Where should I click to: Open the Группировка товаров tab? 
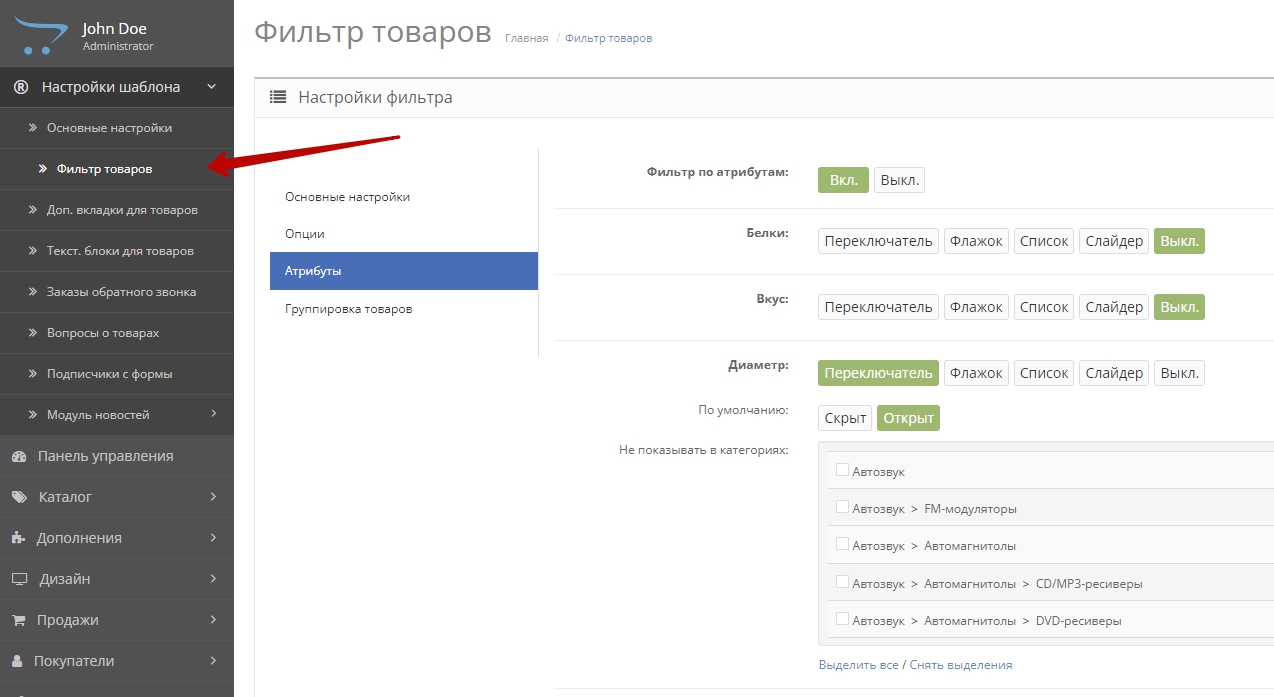[x=348, y=309]
